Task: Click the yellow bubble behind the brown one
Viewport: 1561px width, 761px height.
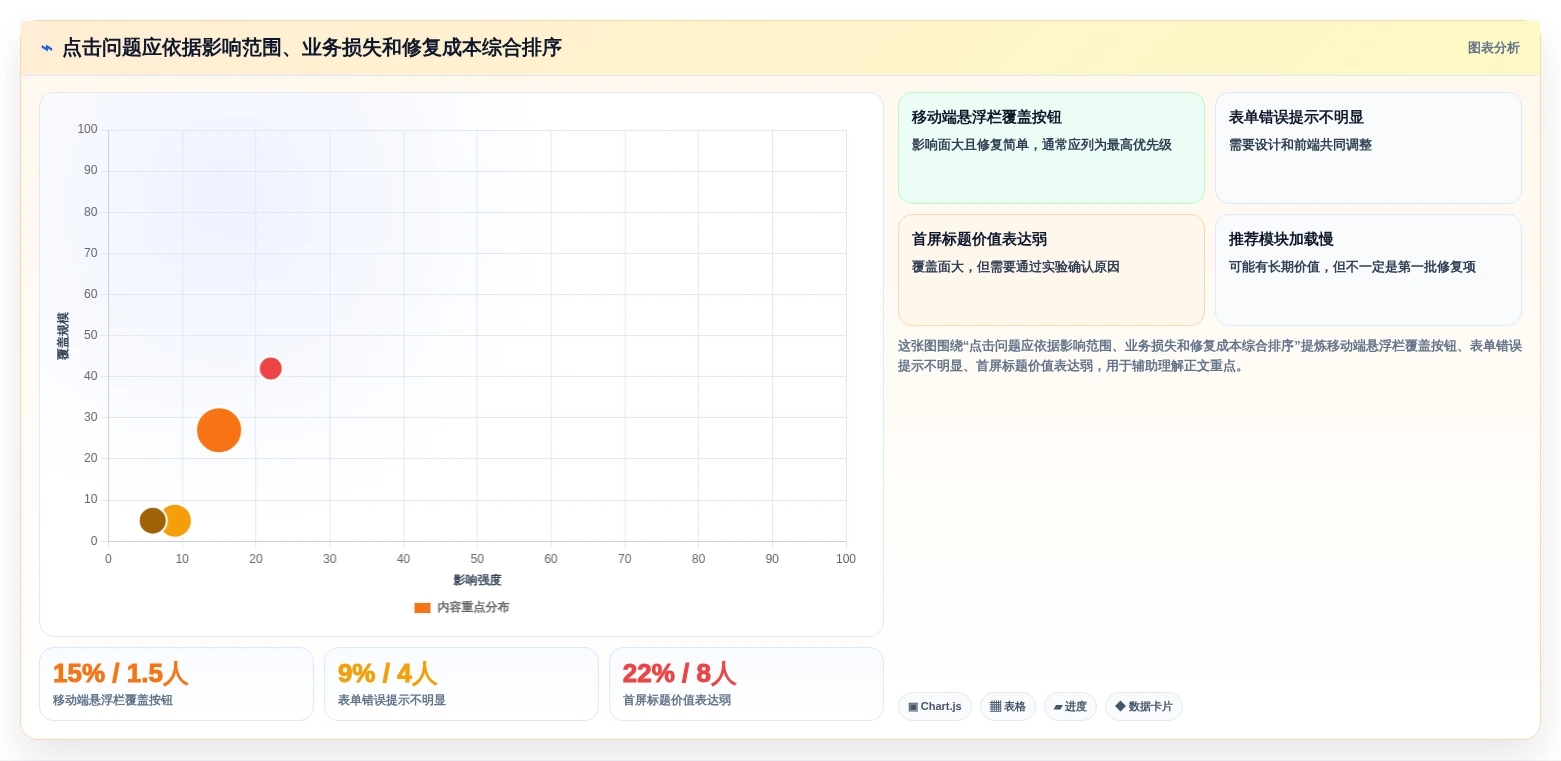Action: [x=180, y=520]
